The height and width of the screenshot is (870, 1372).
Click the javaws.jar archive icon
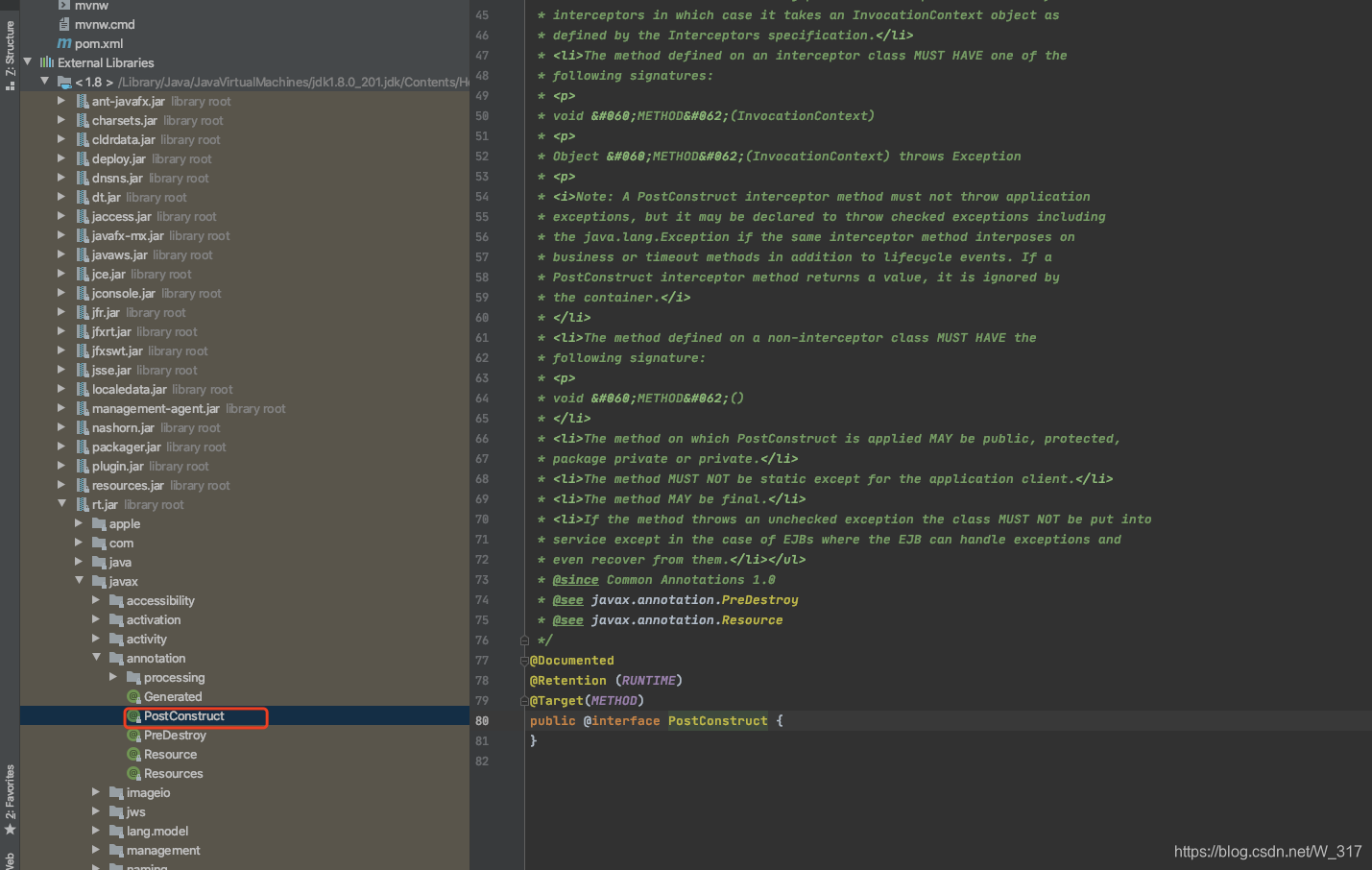[83, 254]
